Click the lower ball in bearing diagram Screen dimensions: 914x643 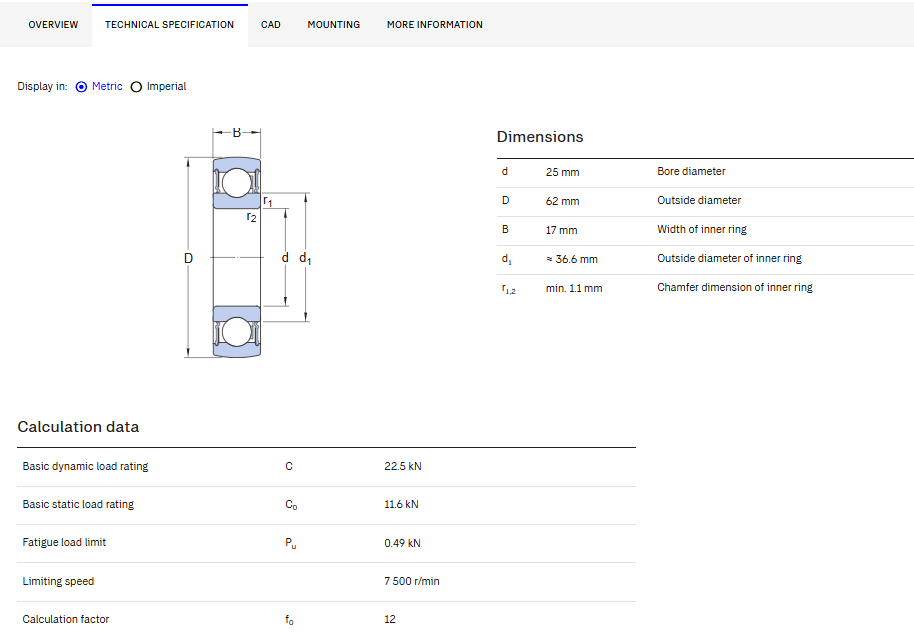(237, 332)
